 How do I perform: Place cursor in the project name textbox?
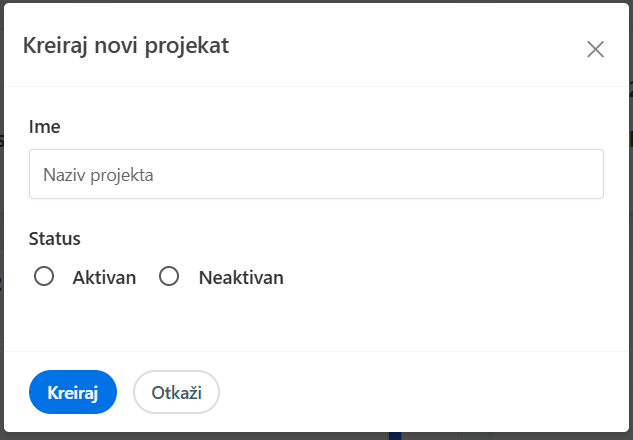[x=316, y=174]
